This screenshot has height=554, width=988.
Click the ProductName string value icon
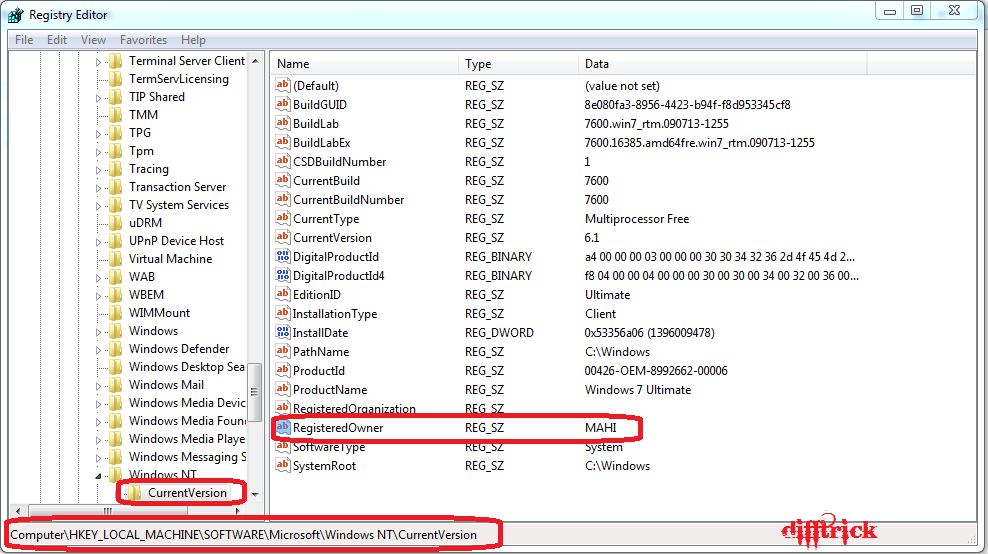pos(283,389)
